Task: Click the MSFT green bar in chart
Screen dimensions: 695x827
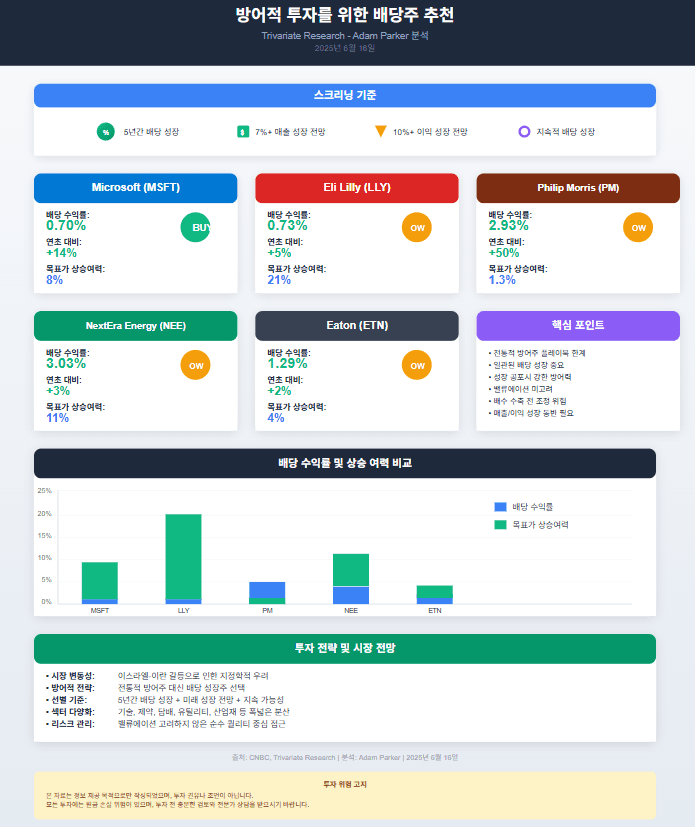Action: tap(100, 581)
